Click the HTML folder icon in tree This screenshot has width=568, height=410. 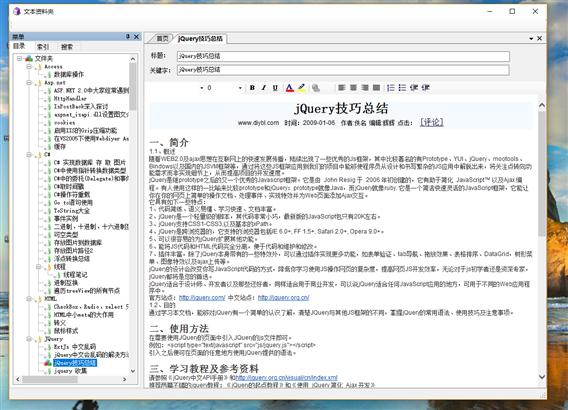[39, 299]
